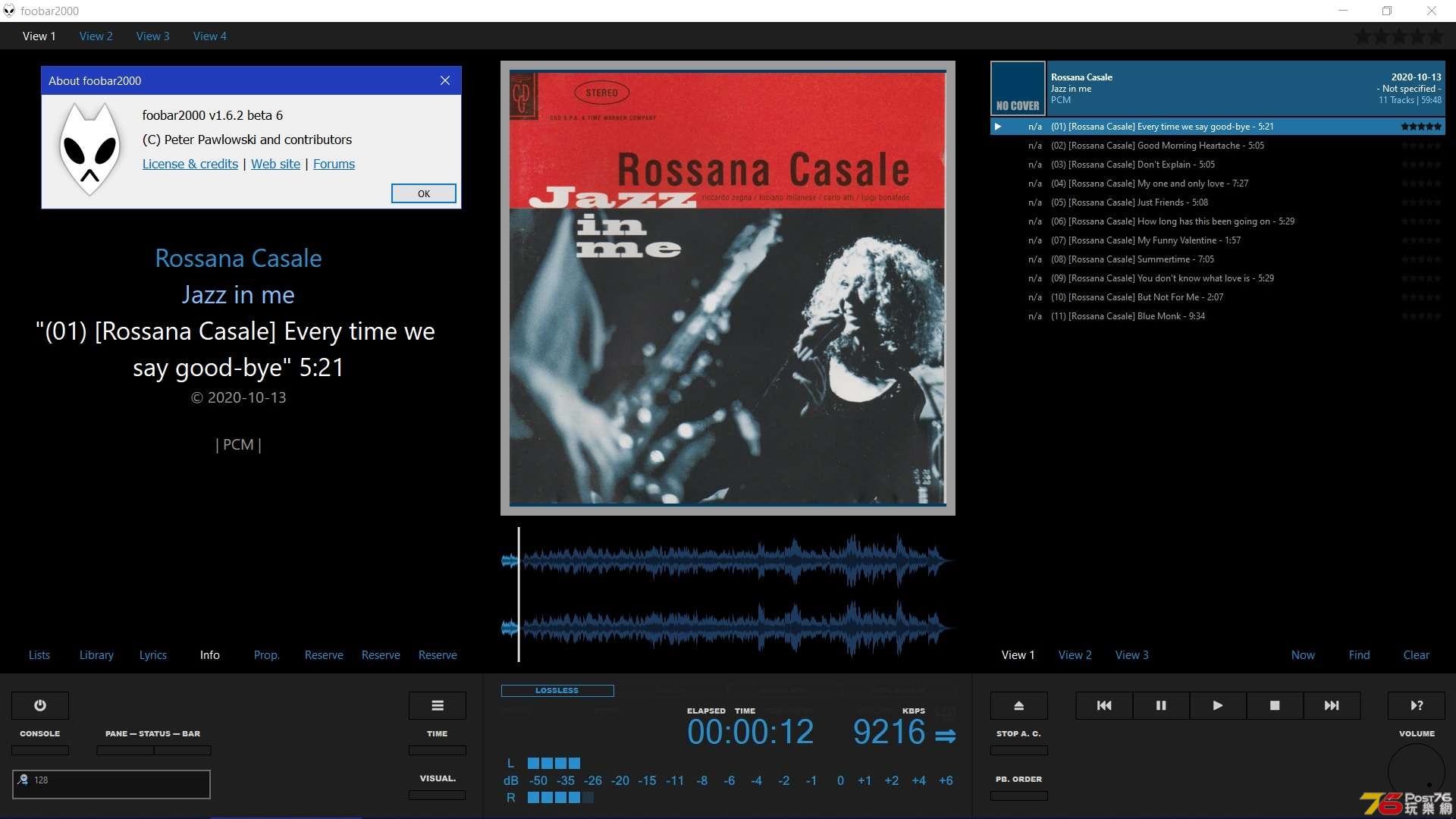This screenshot has height=819, width=1456.
Task: Open the License & credits link
Action: coord(190,164)
